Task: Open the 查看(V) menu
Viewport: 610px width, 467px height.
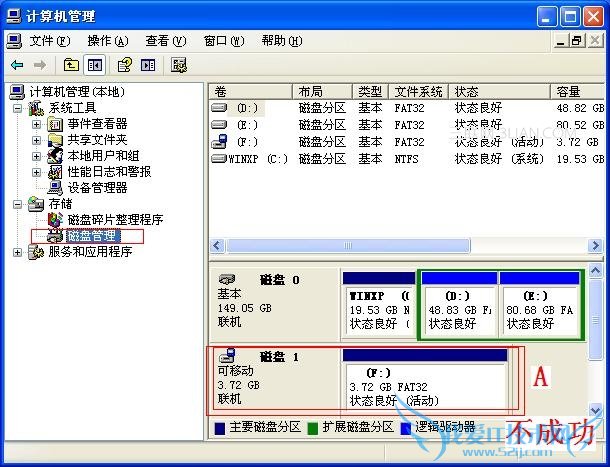Action: coord(166,41)
